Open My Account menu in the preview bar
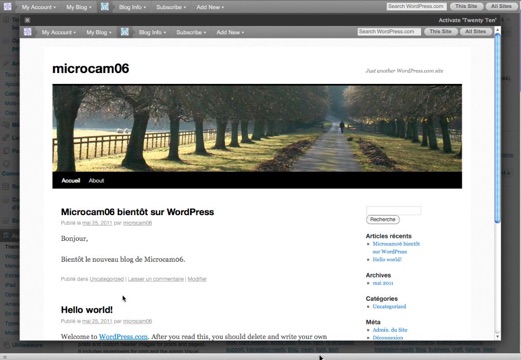The image size is (521, 360). [x=59, y=32]
